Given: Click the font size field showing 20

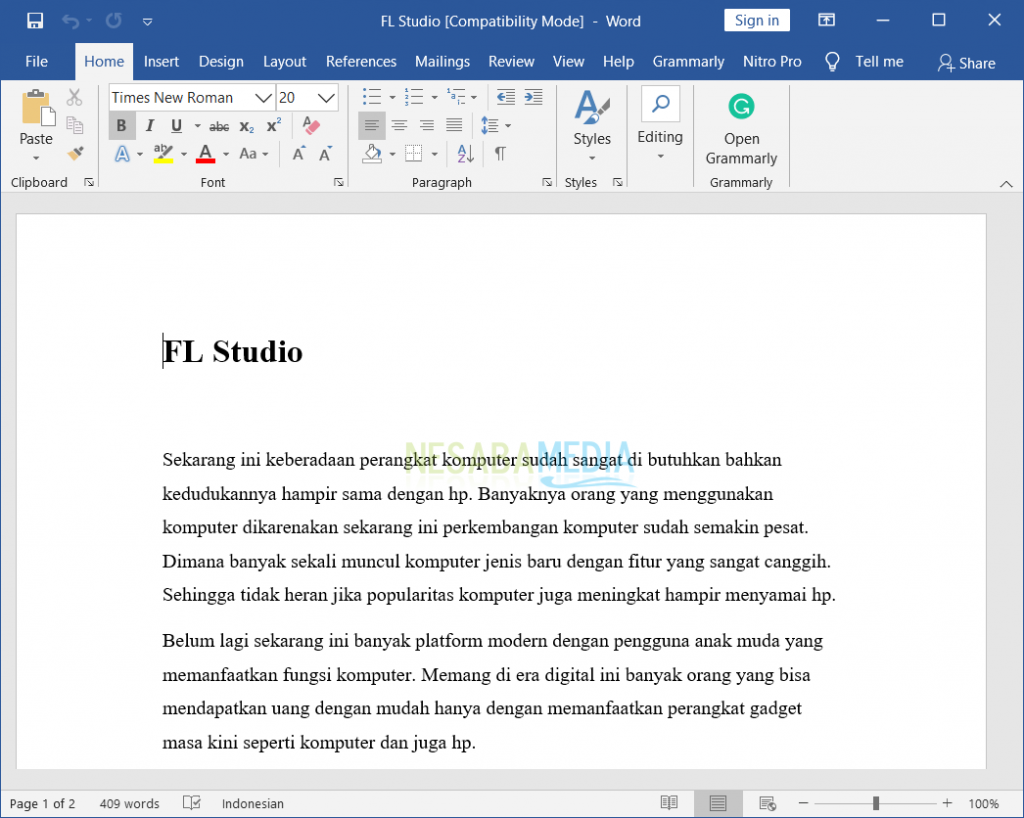Looking at the screenshot, I should click(x=296, y=98).
